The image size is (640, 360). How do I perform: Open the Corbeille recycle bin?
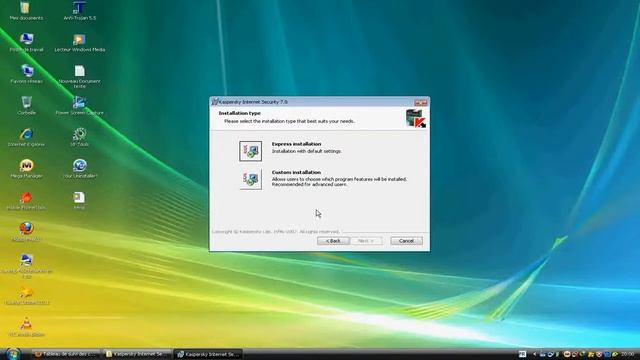pyautogui.click(x=26, y=105)
